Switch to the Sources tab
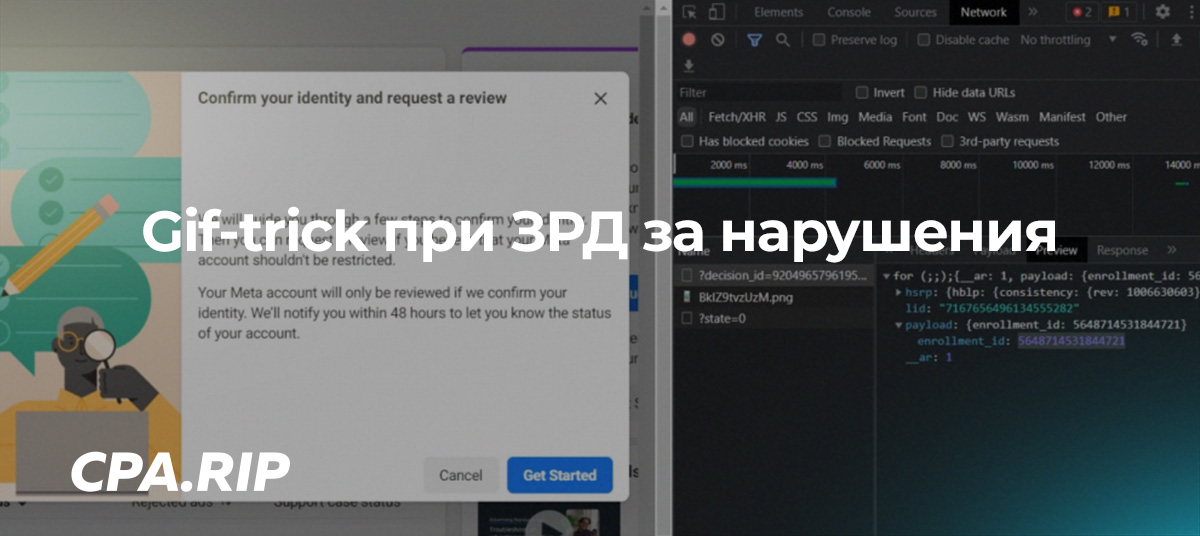 pos(915,12)
